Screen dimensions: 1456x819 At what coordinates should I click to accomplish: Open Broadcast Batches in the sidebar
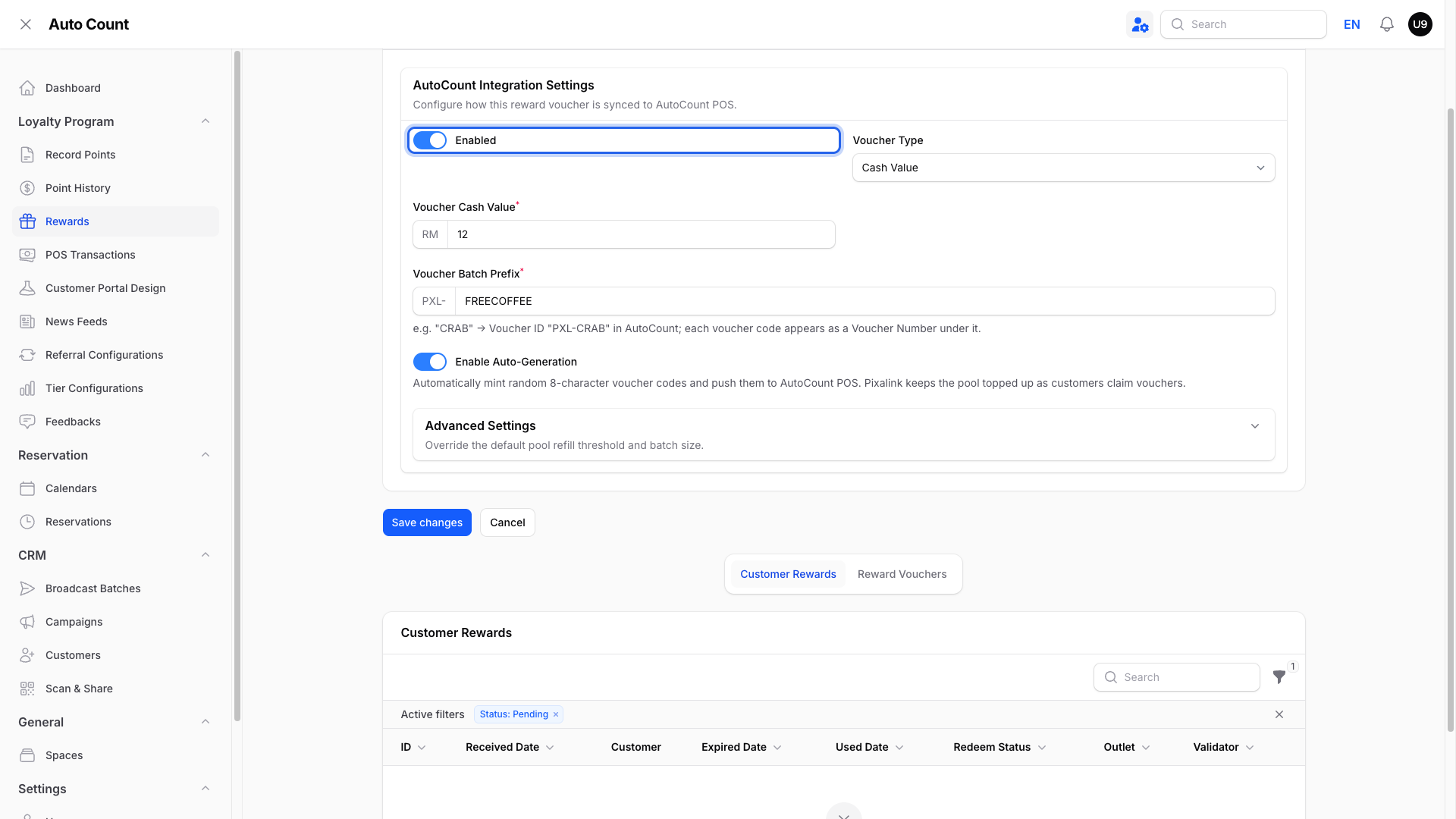click(115, 588)
